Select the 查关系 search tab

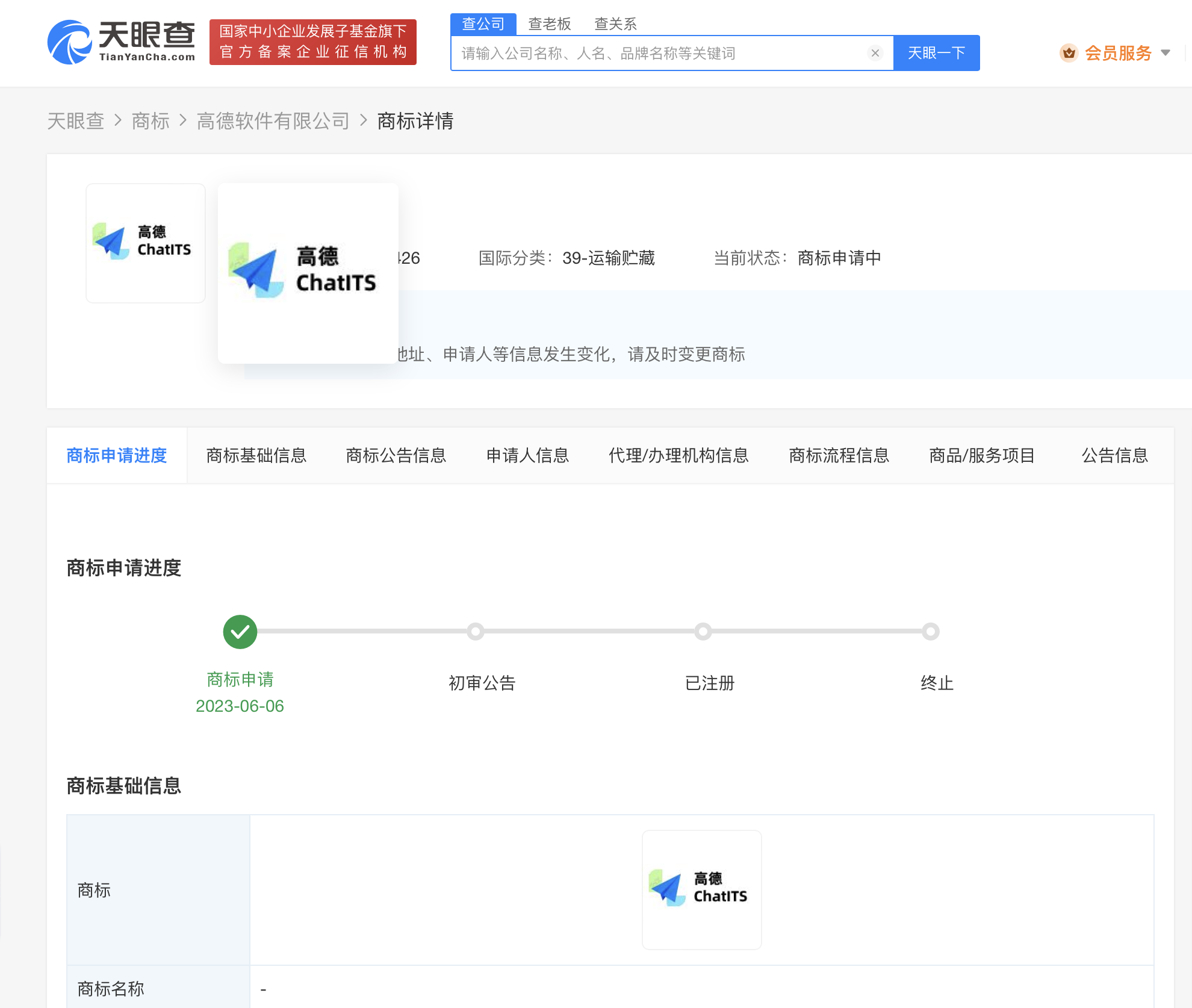click(615, 24)
